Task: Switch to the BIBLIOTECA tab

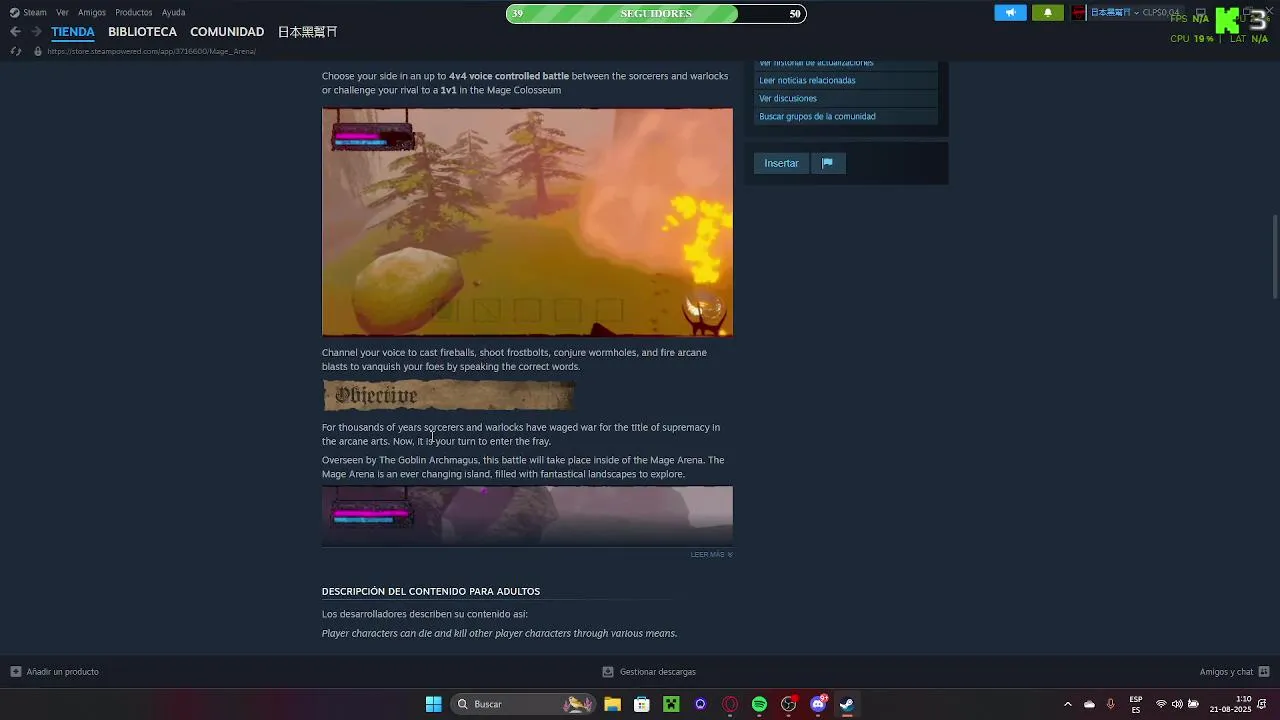Action: click(x=142, y=32)
